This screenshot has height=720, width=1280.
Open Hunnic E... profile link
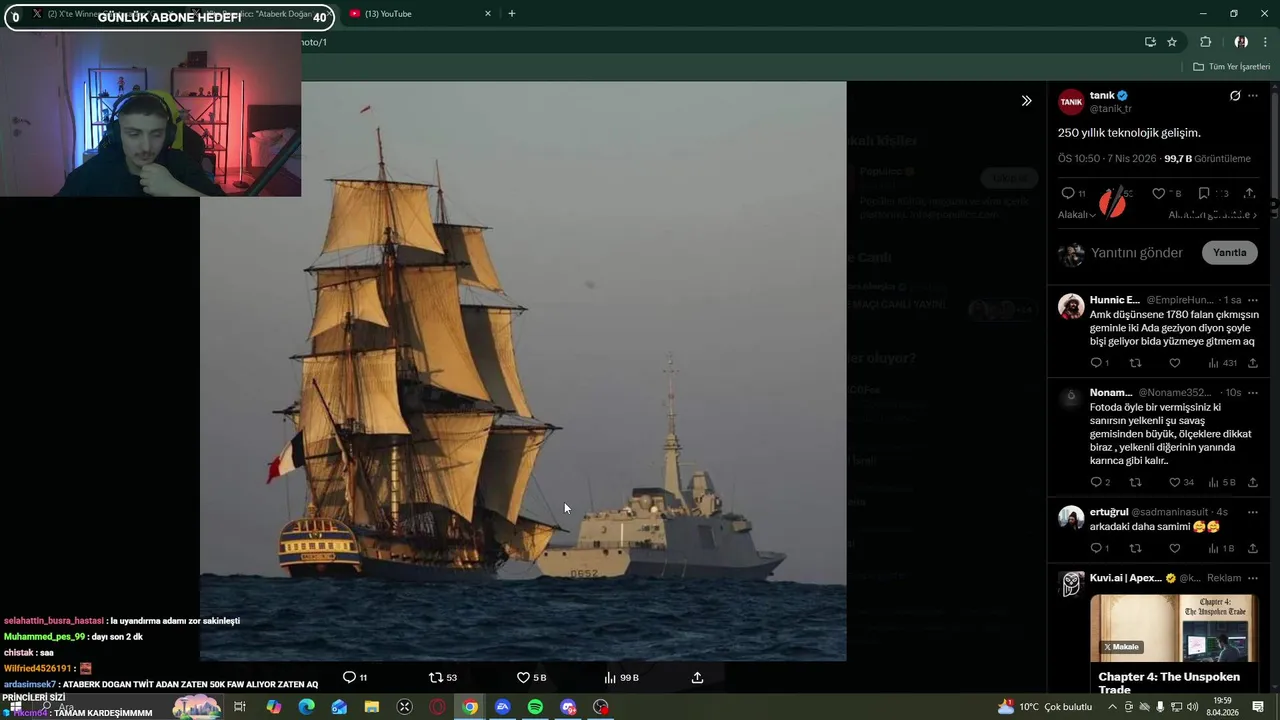click(x=1114, y=300)
